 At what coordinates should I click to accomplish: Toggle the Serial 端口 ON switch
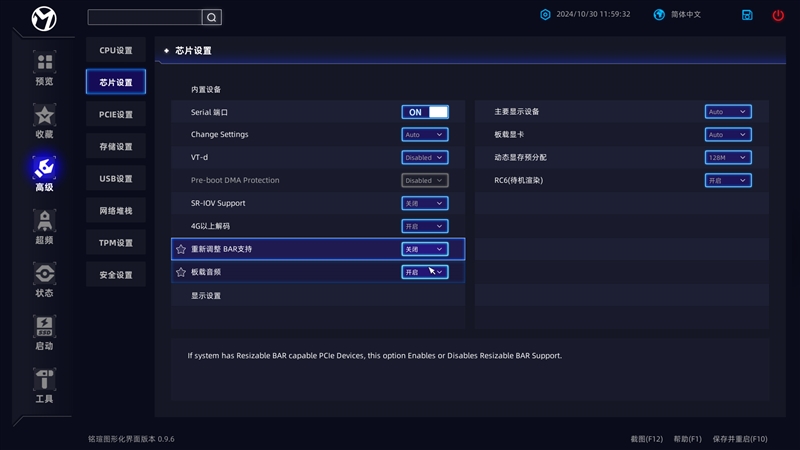425,112
